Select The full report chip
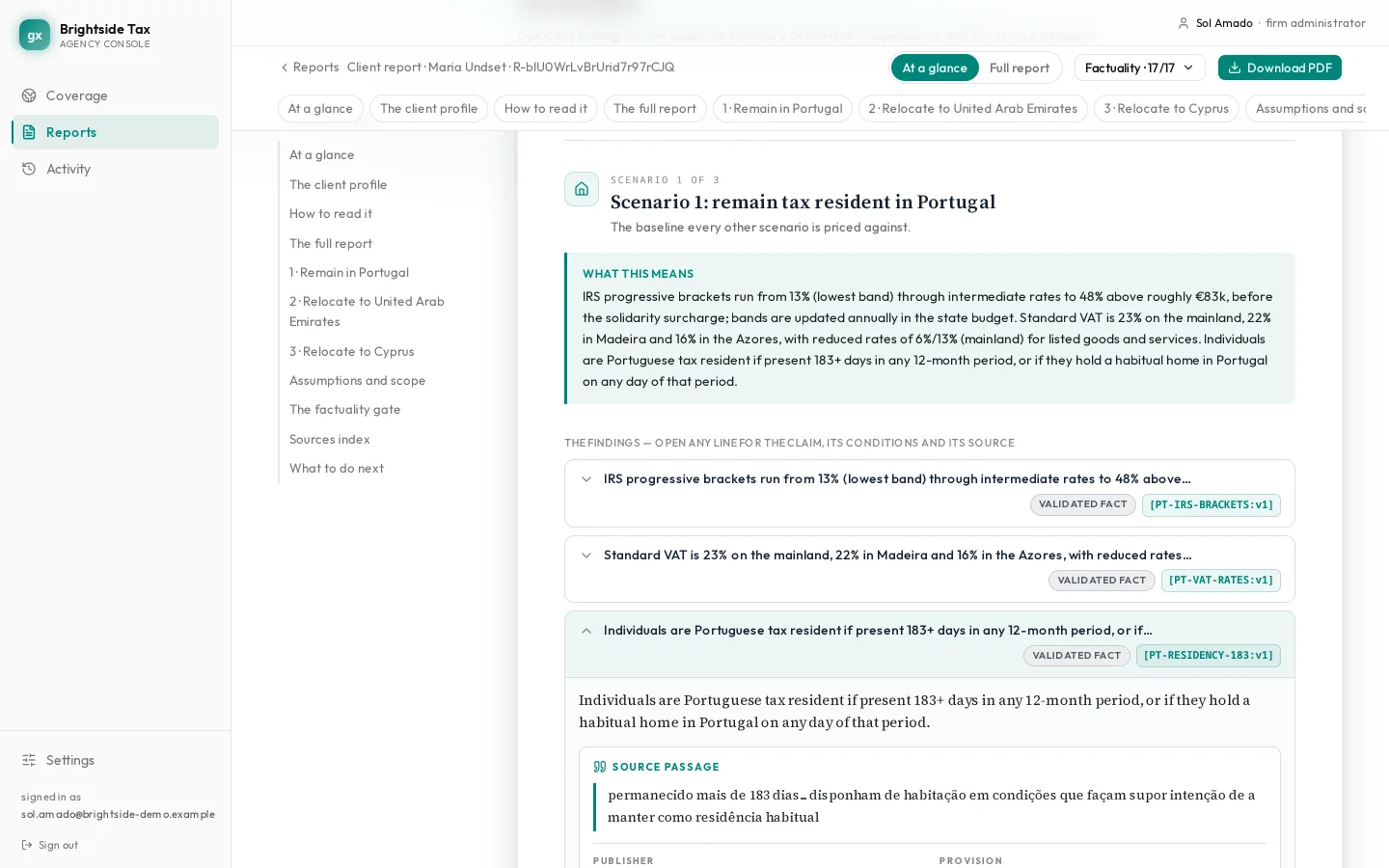Image resolution: width=1389 pixels, height=868 pixels. pyautogui.click(x=655, y=109)
